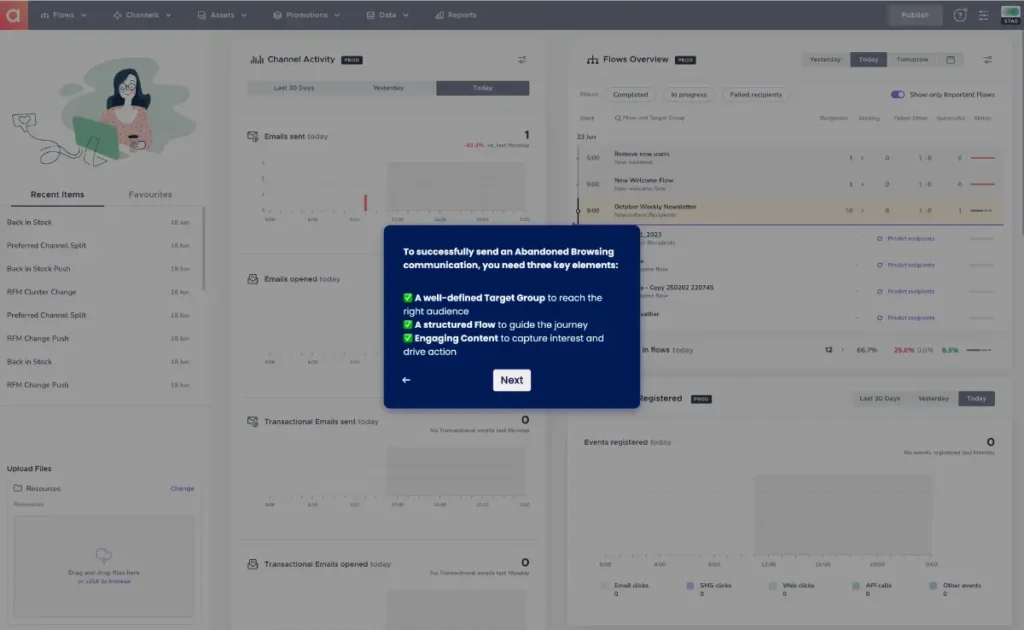Viewport: 1024px width, 630px height.
Task: Expand the Promotions dropdown
Action: tap(306, 14)
